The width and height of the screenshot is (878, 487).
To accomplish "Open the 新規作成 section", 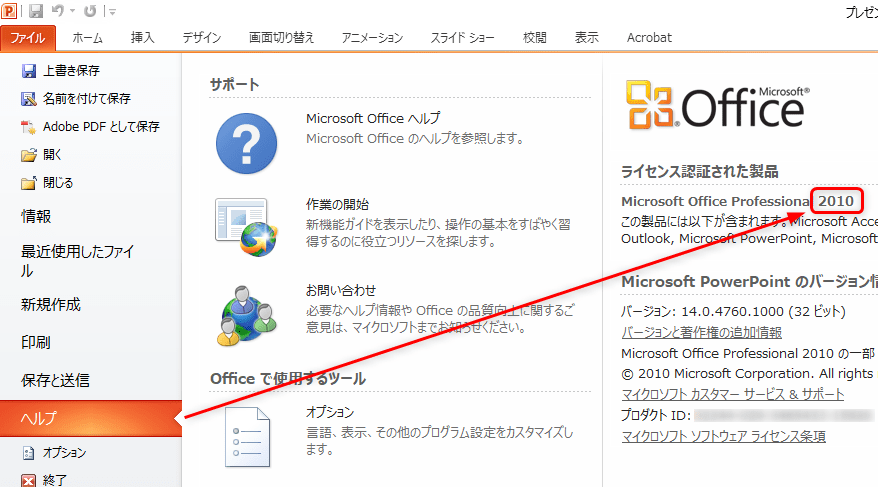I will (51, 305).
